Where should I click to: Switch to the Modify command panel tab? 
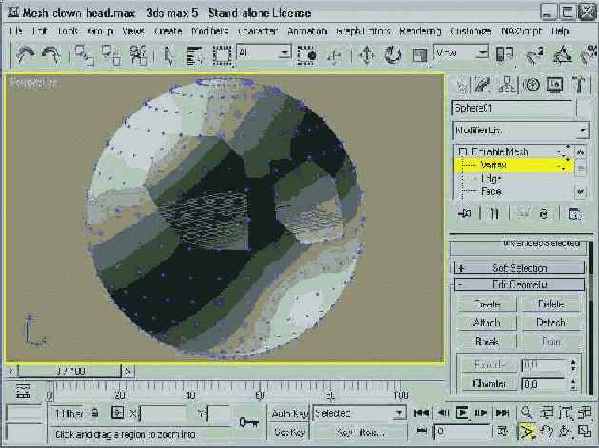482,85
